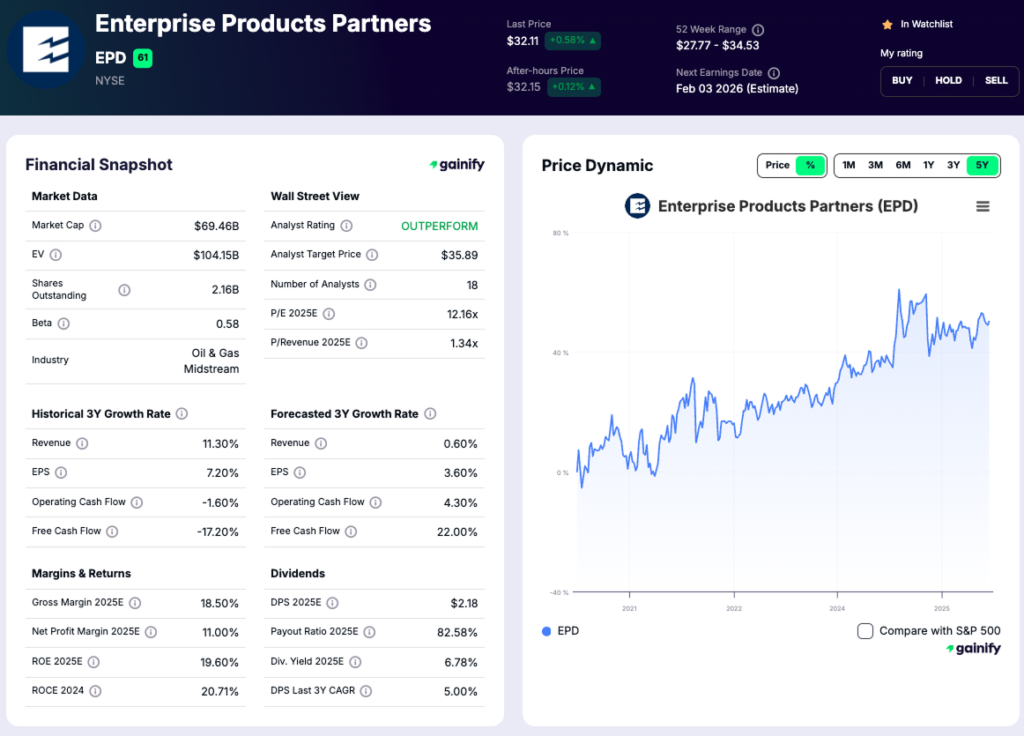Switch to the 3M chart view
The image size is (1024, 736).
click(875, 165)
